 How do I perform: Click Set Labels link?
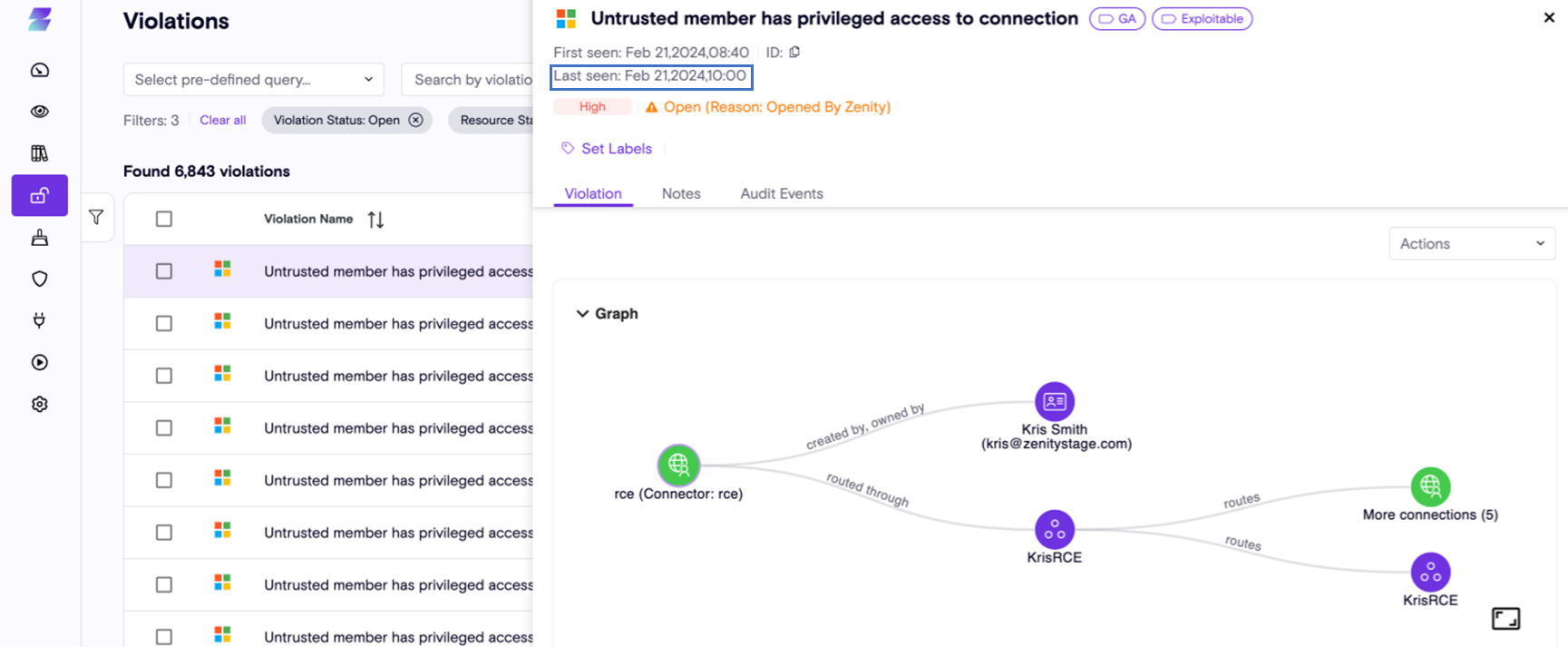616,149
